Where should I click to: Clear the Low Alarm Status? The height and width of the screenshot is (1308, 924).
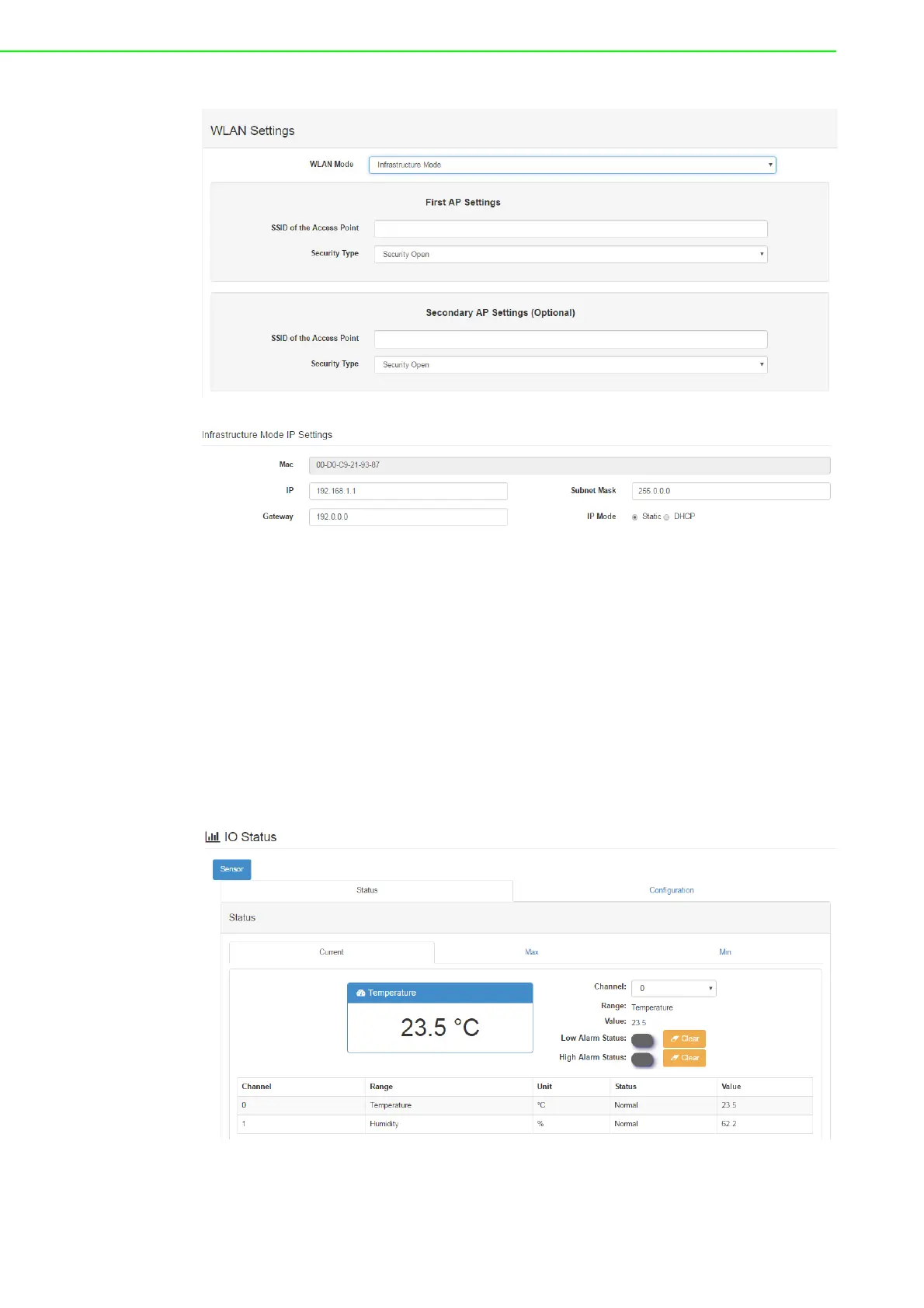(684, 1039)
